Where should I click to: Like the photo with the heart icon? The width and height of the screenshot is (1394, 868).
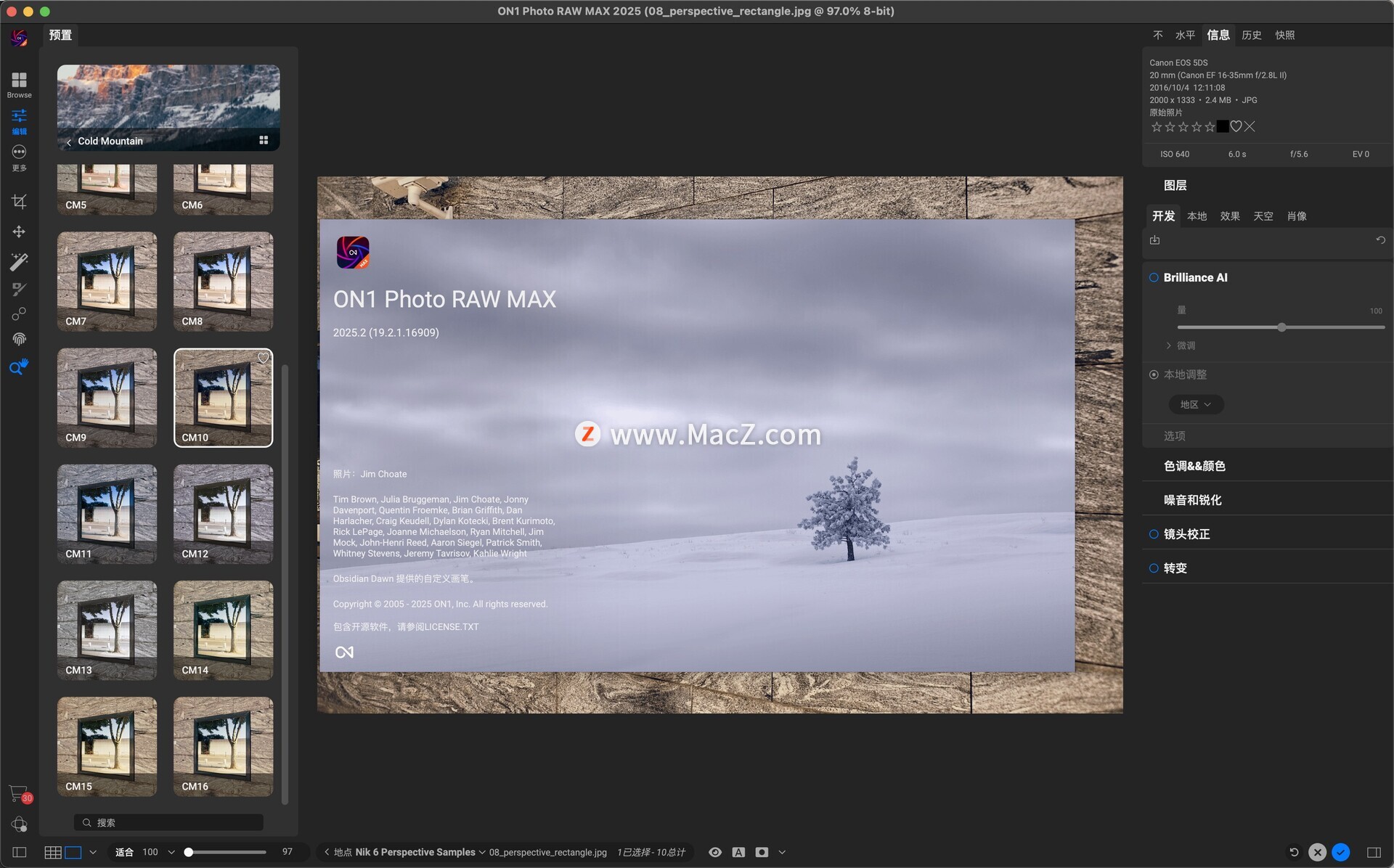(x=1236, y=126)
